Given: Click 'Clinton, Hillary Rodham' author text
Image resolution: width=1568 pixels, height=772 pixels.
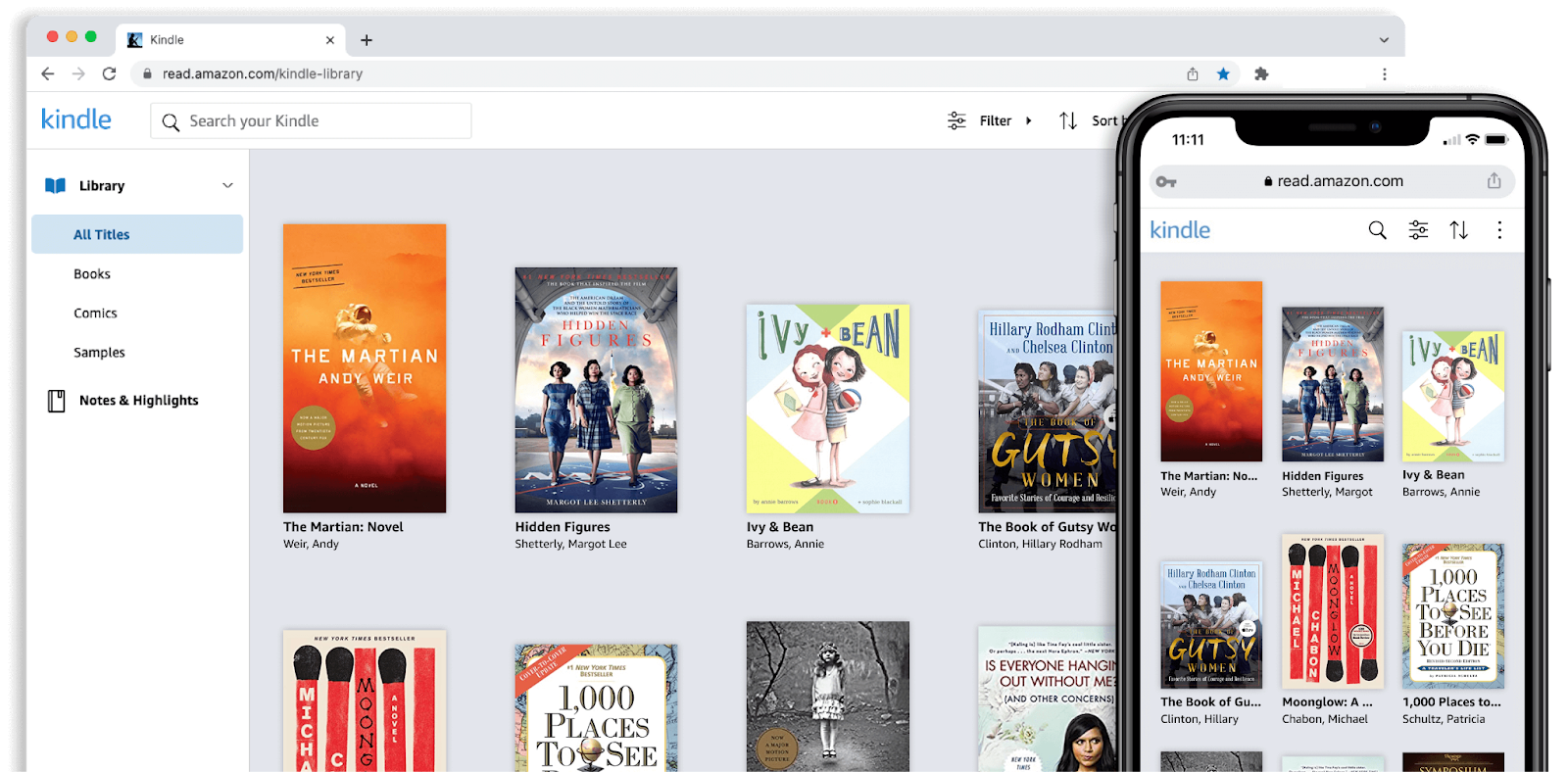Looking at the screenshot, I should tap(1040, 544).
